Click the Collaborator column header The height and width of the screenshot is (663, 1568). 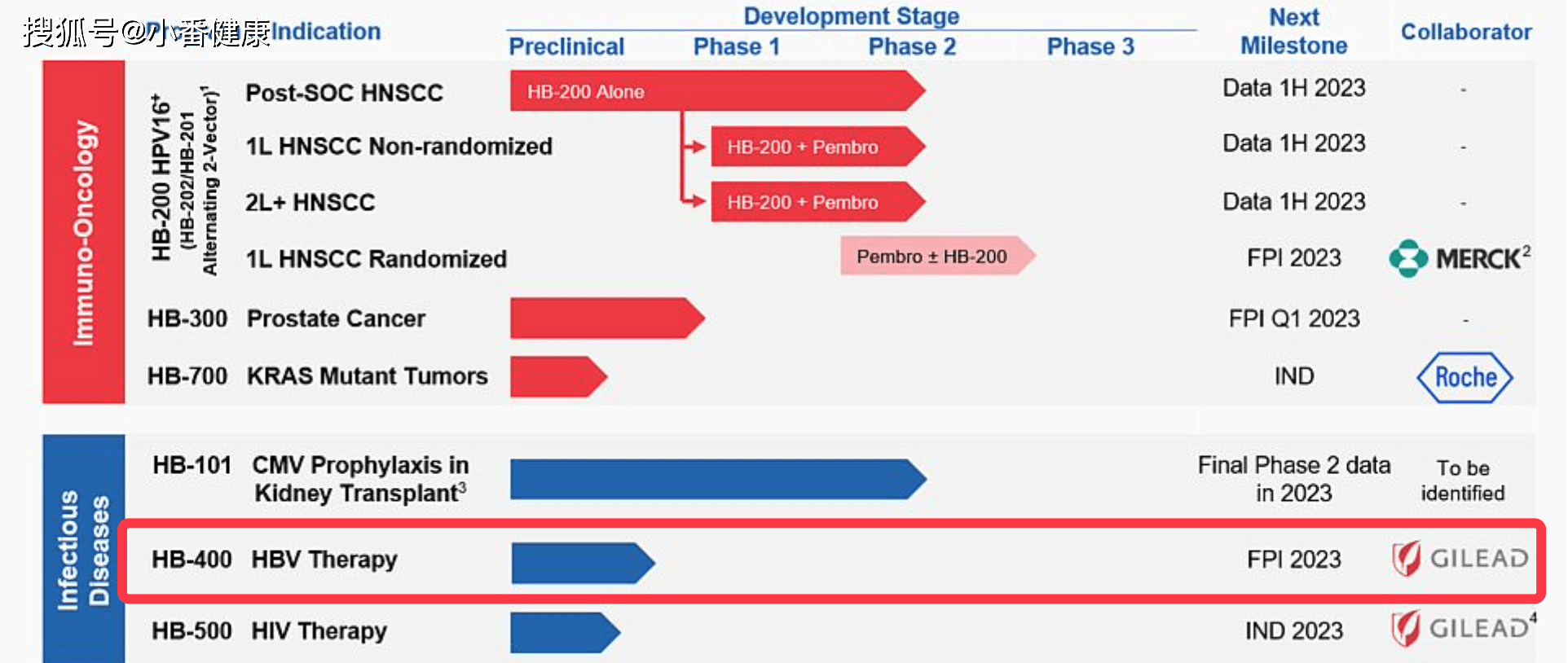point(1465,32)
